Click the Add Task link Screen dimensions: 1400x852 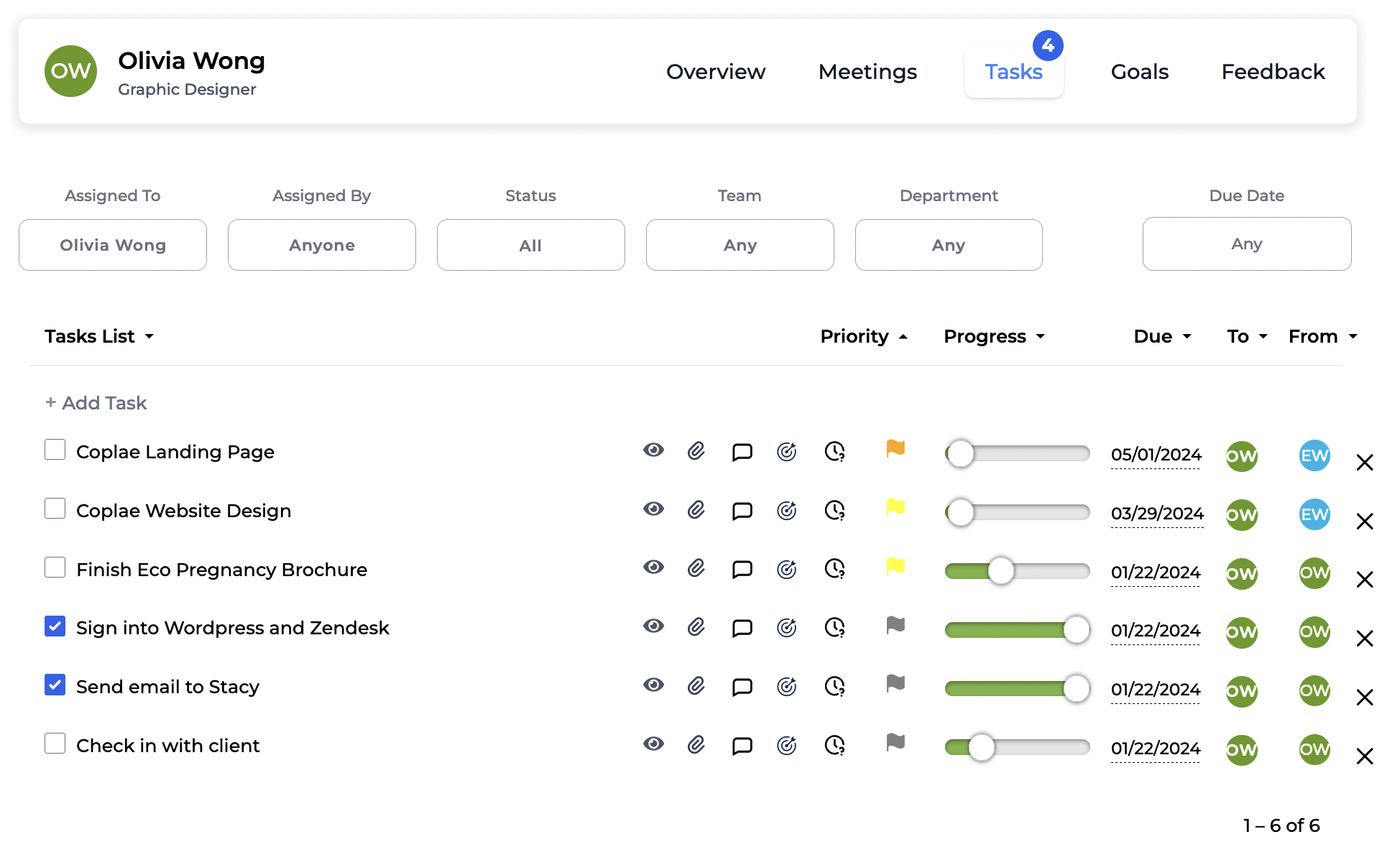pos(96,403)
